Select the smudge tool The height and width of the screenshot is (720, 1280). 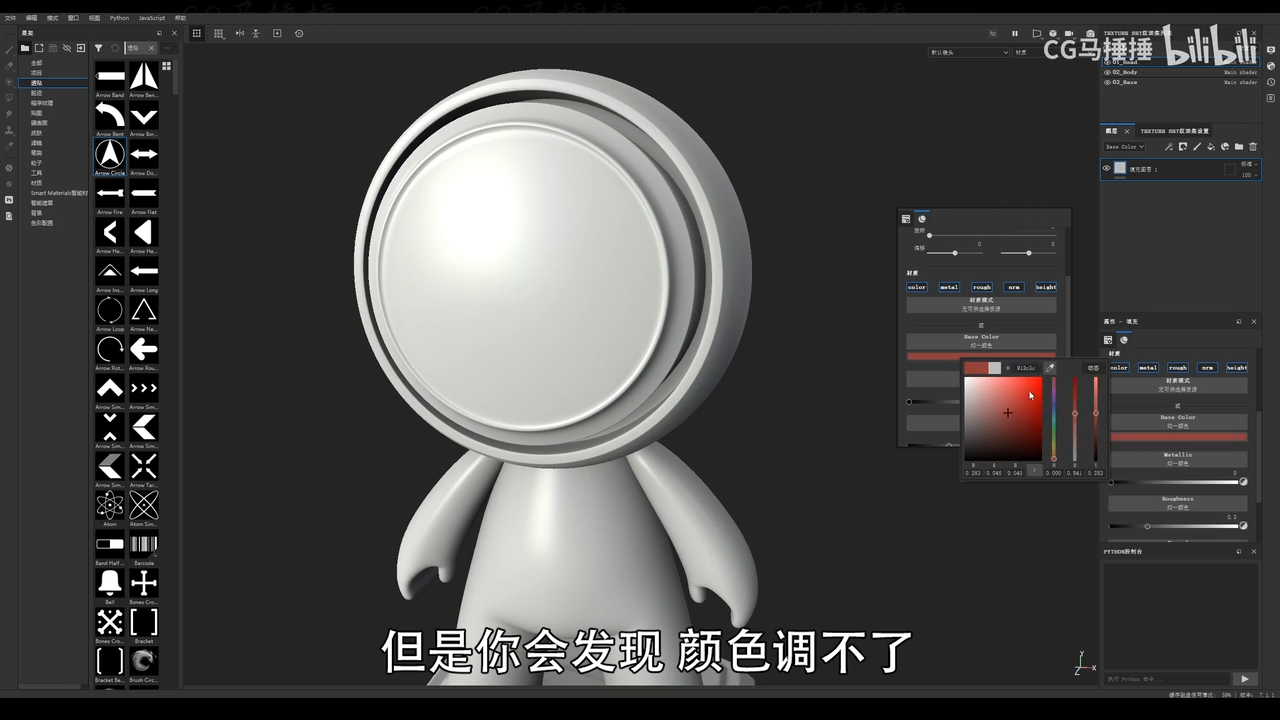9,113
